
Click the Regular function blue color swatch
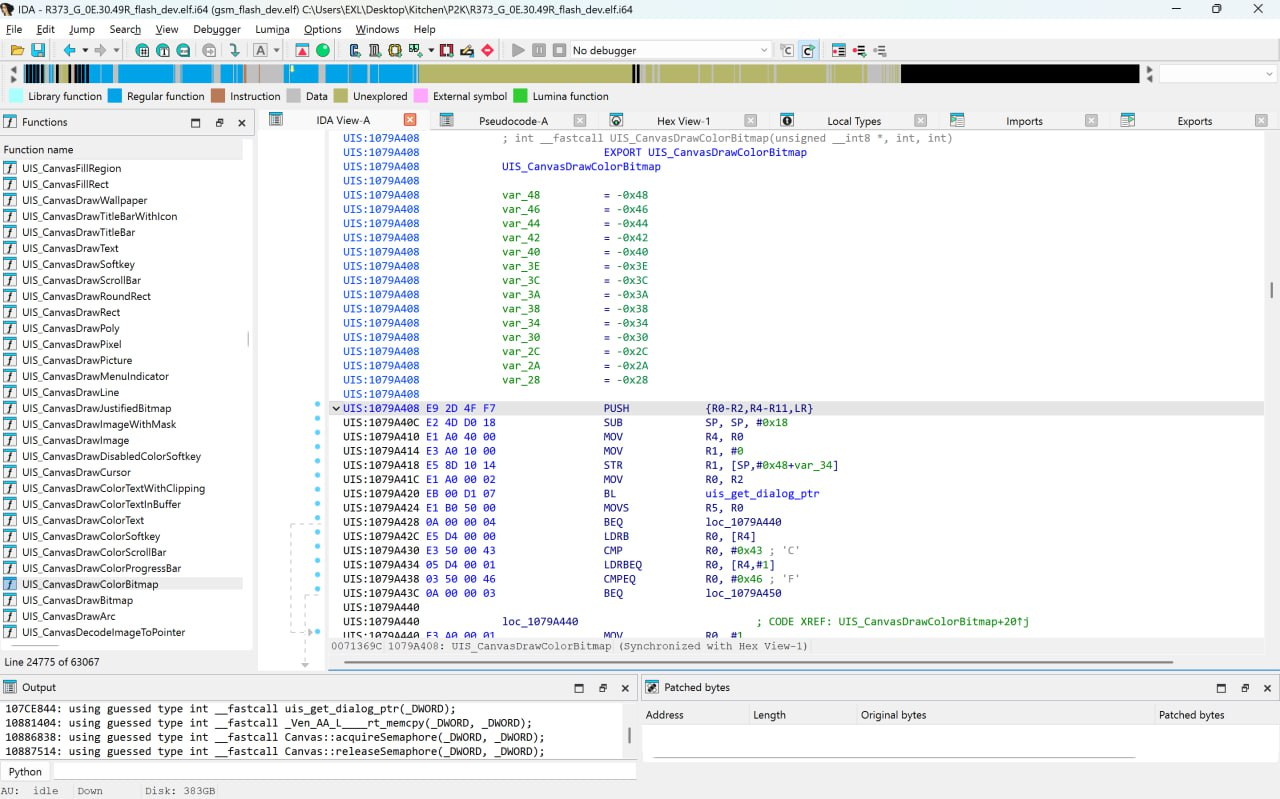[115, 96]
